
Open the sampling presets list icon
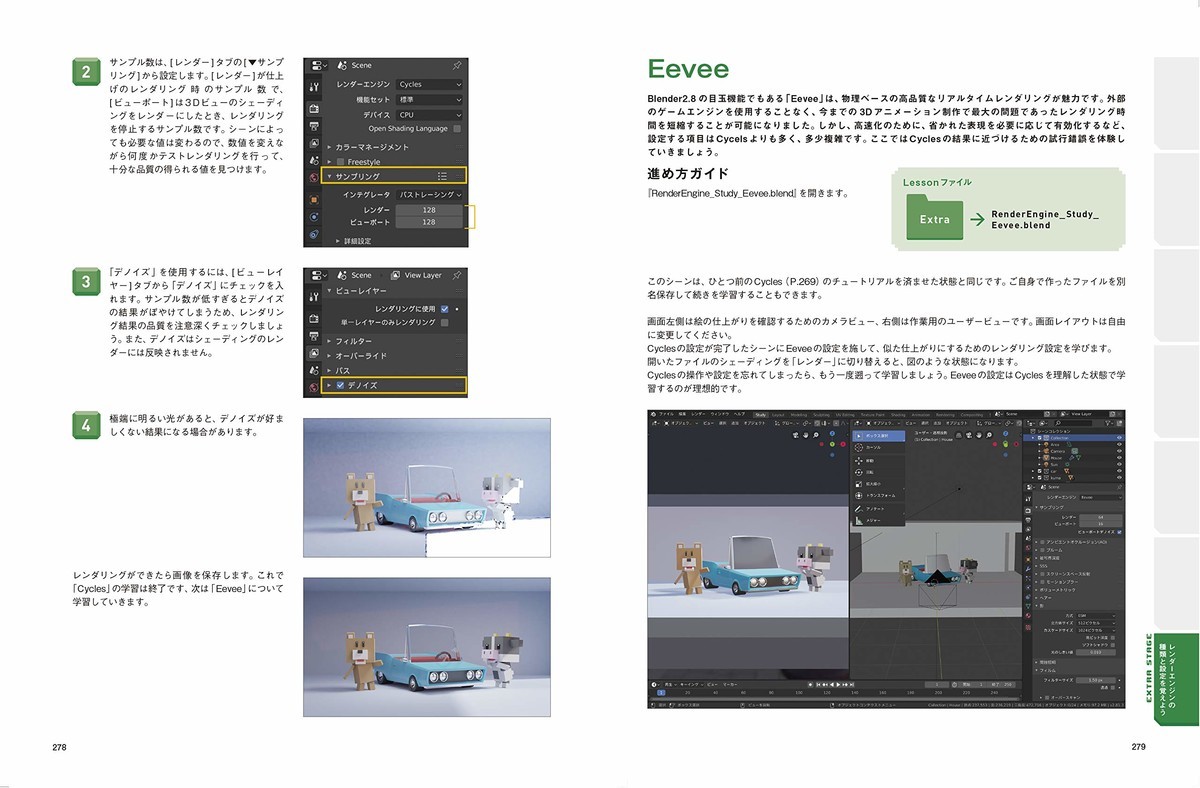point(442,176)
